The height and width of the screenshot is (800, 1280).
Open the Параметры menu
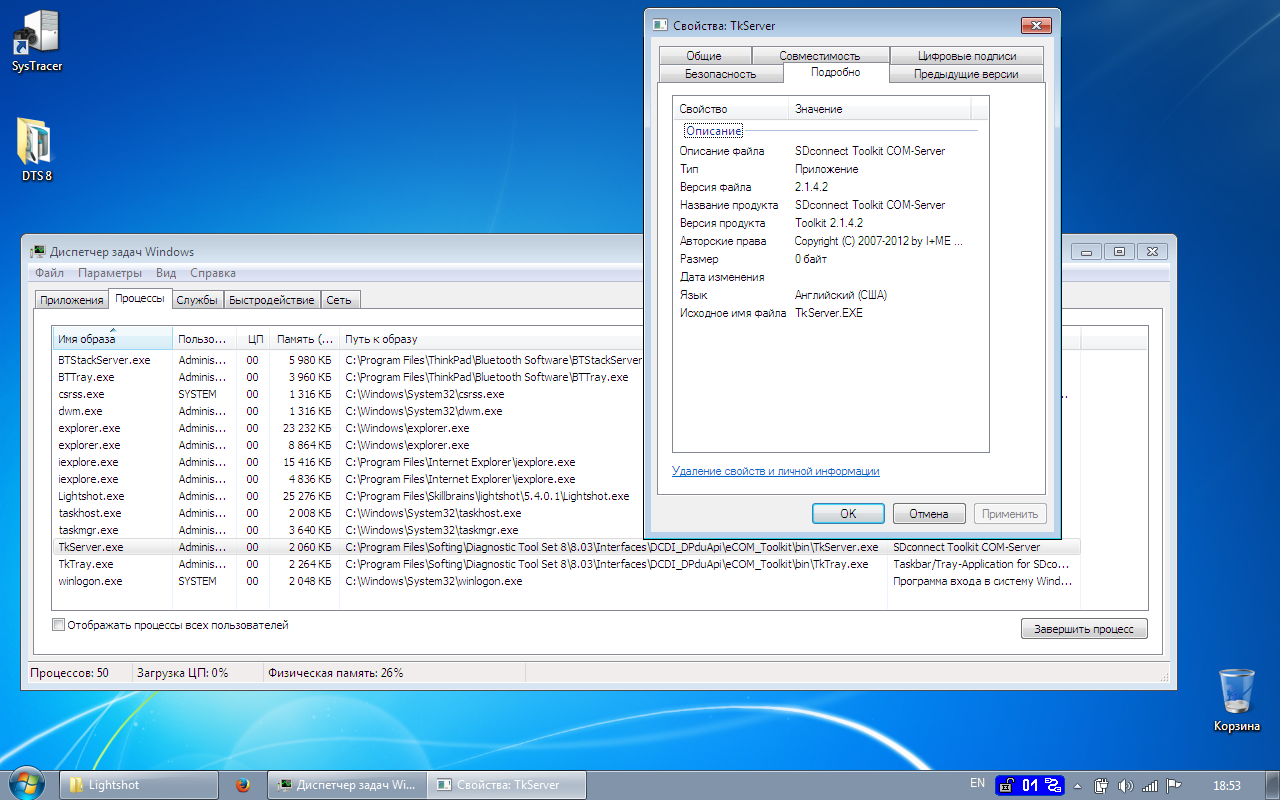coord(110,272)
